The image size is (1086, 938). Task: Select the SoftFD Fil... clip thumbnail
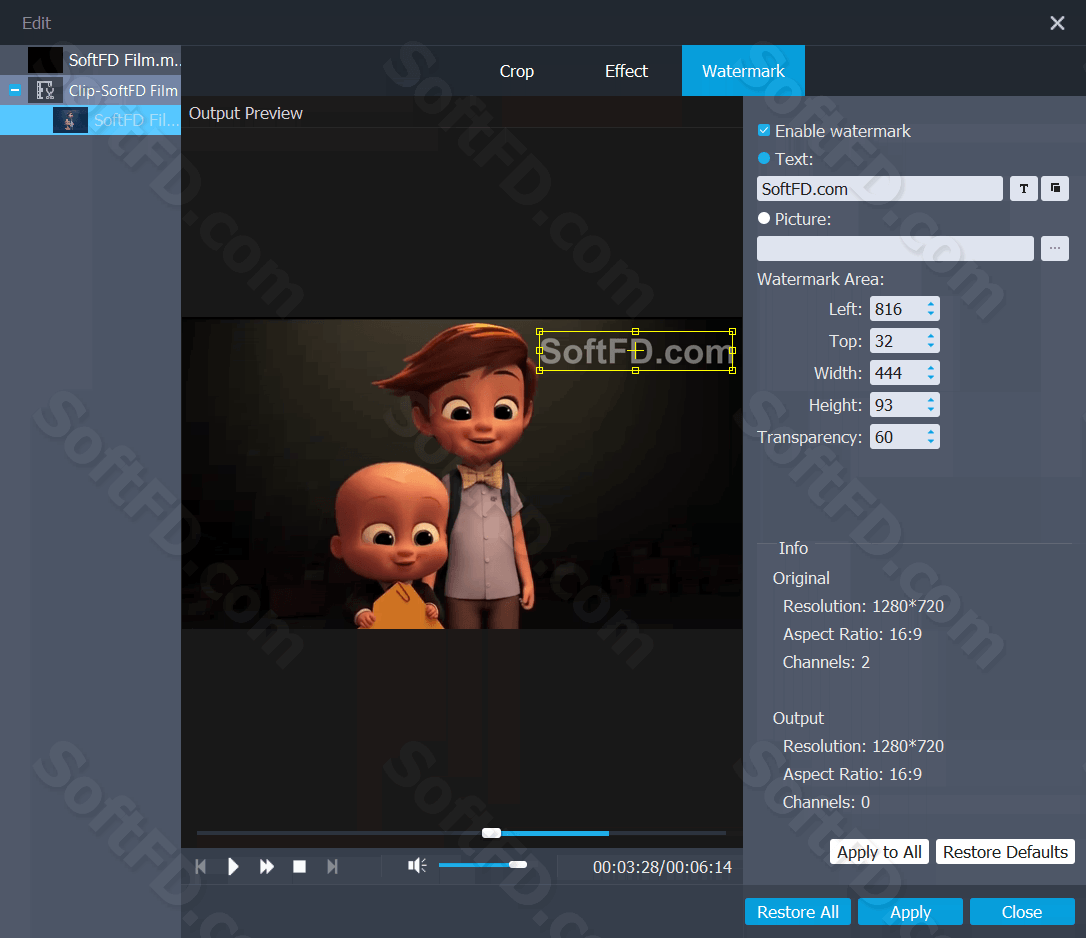click(x=70, y=120)
